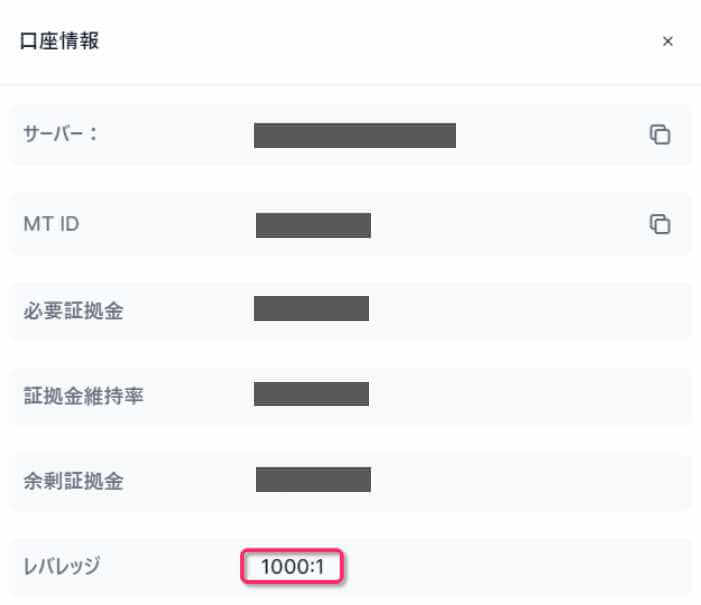701x605 pixels.
Task: Copy the server name to clipboard
Action: coord(659,135)
